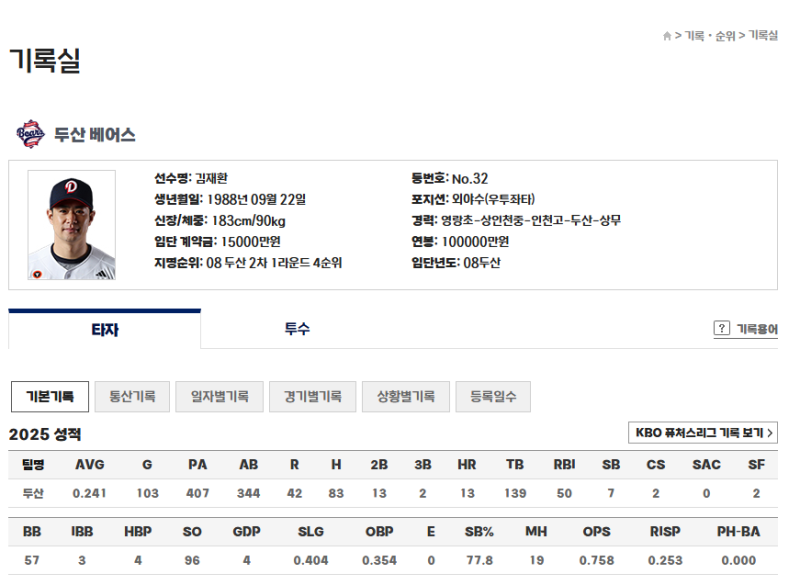The image size is (800, 585).
Task: Click the player photo of 김재환
Action: (71, 225)
